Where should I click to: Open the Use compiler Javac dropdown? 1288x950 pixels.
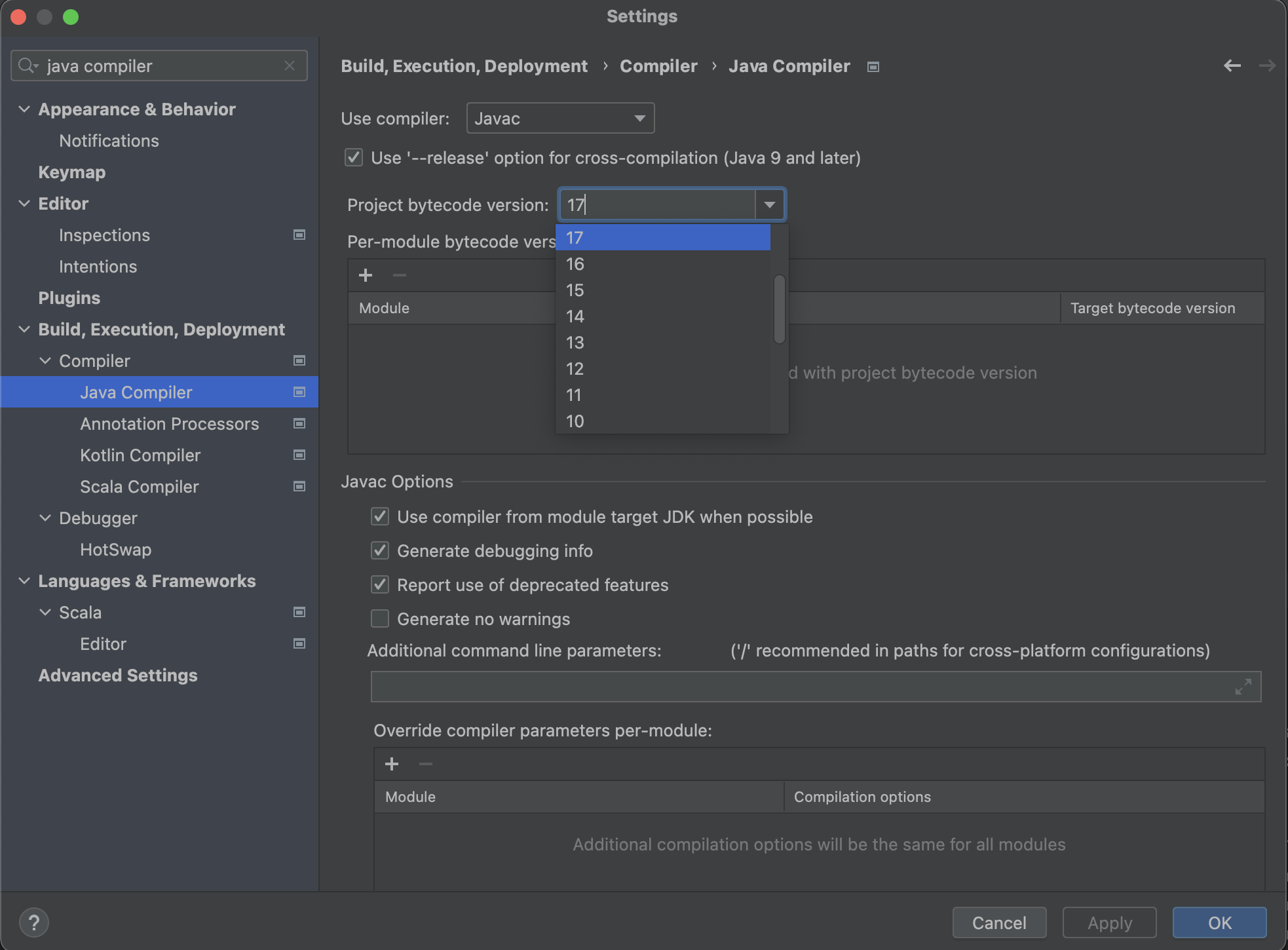coord(560,119)
